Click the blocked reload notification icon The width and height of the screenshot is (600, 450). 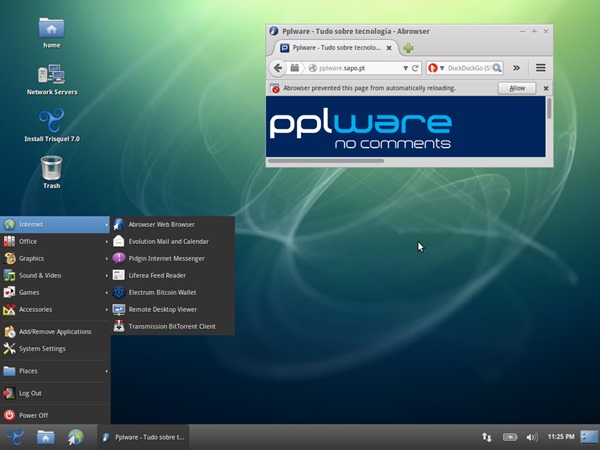[x=275, y=88]
